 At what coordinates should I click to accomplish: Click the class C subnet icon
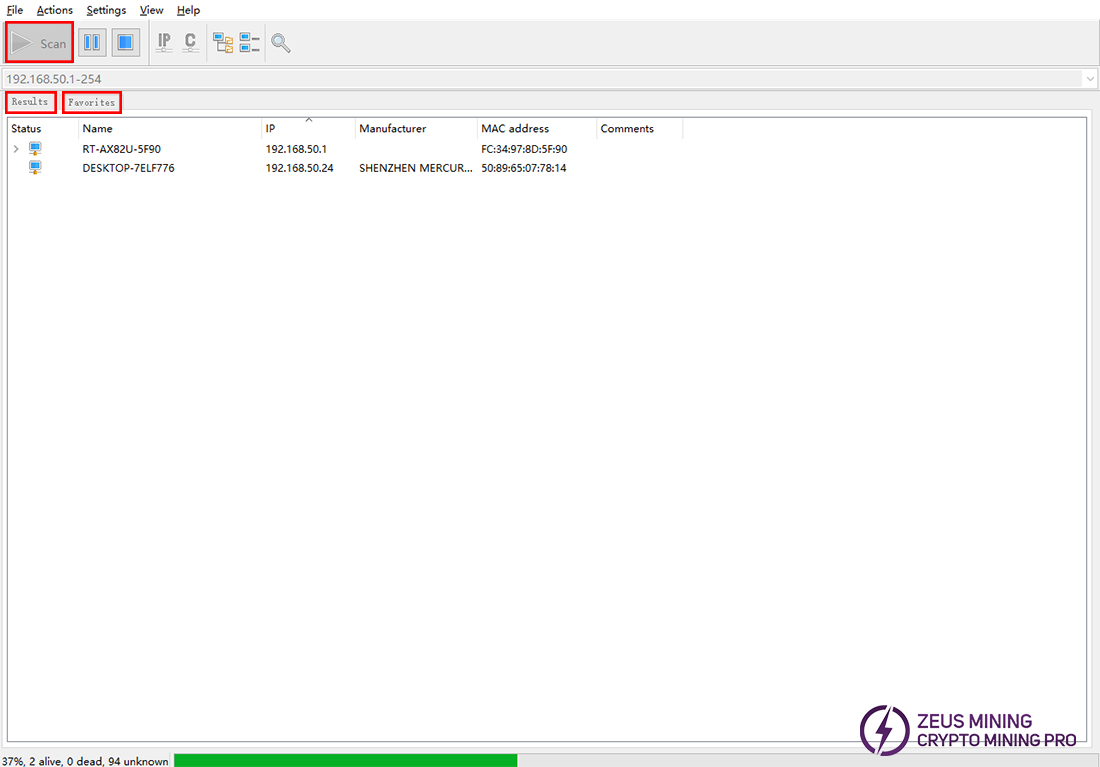coord(190,43)
